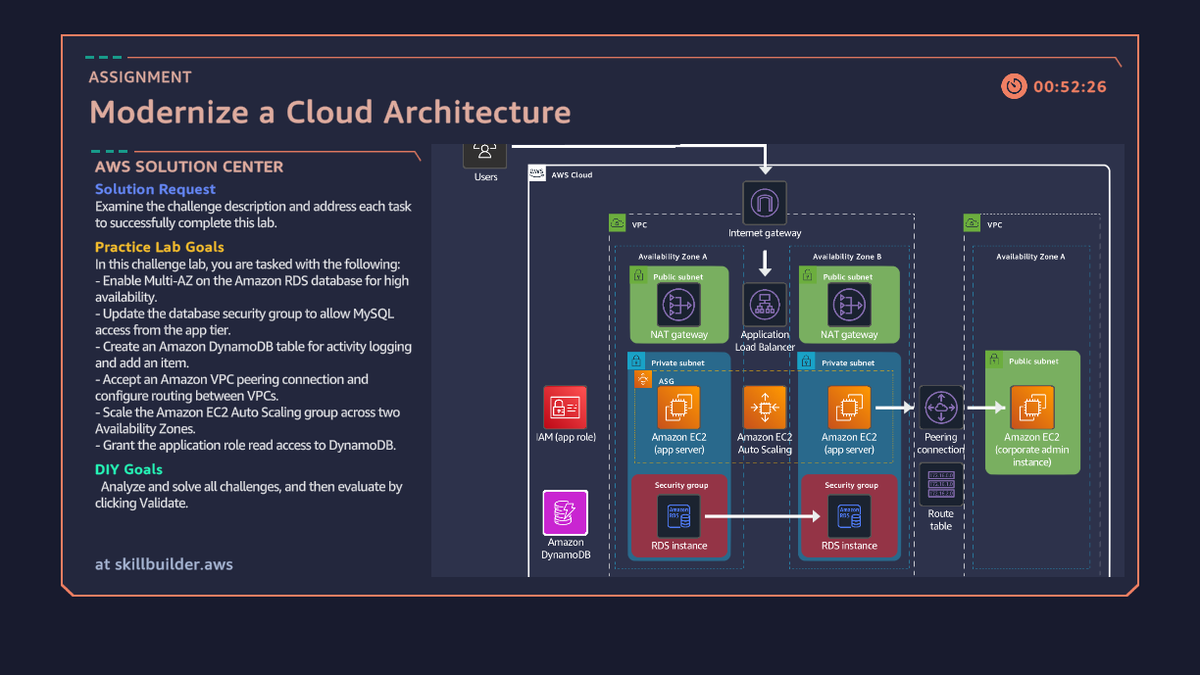The image size is (1200, 675).
Task: Click the VPC icon of the VPC containing the Internet gateway
Action: (x=618, y=223)
